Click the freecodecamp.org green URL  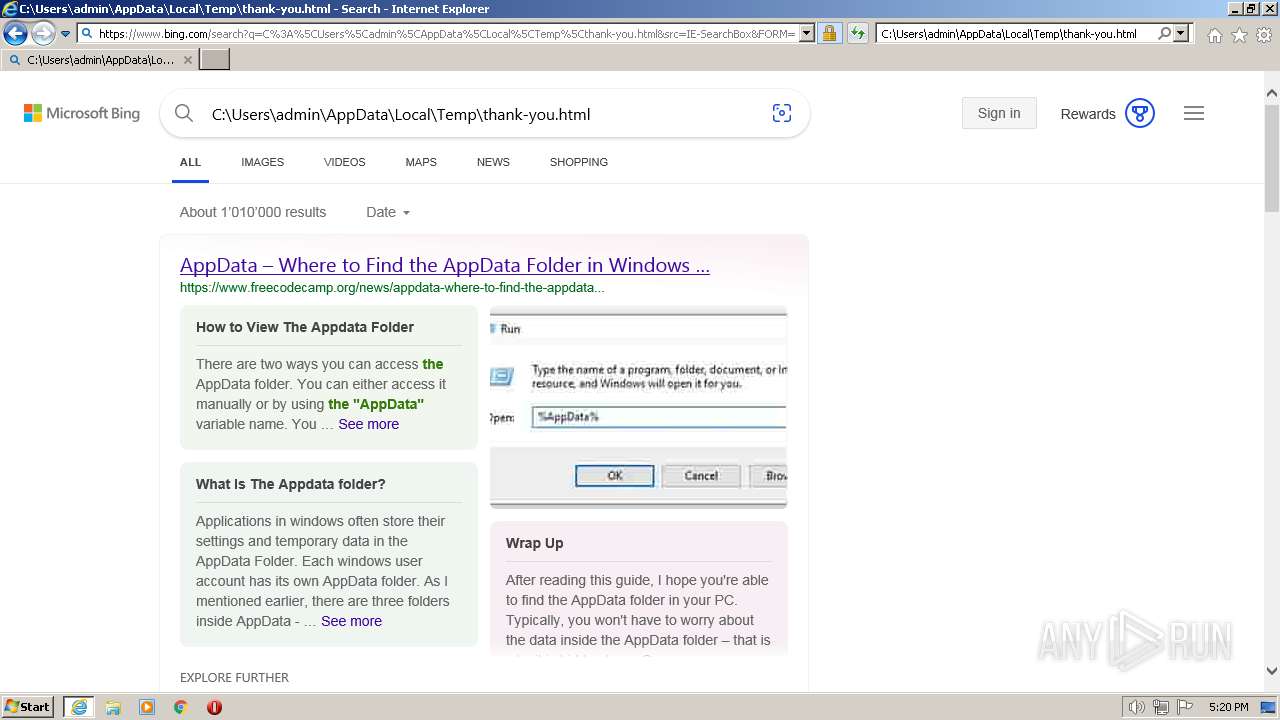pyautogui.click(x=392, y=288)
